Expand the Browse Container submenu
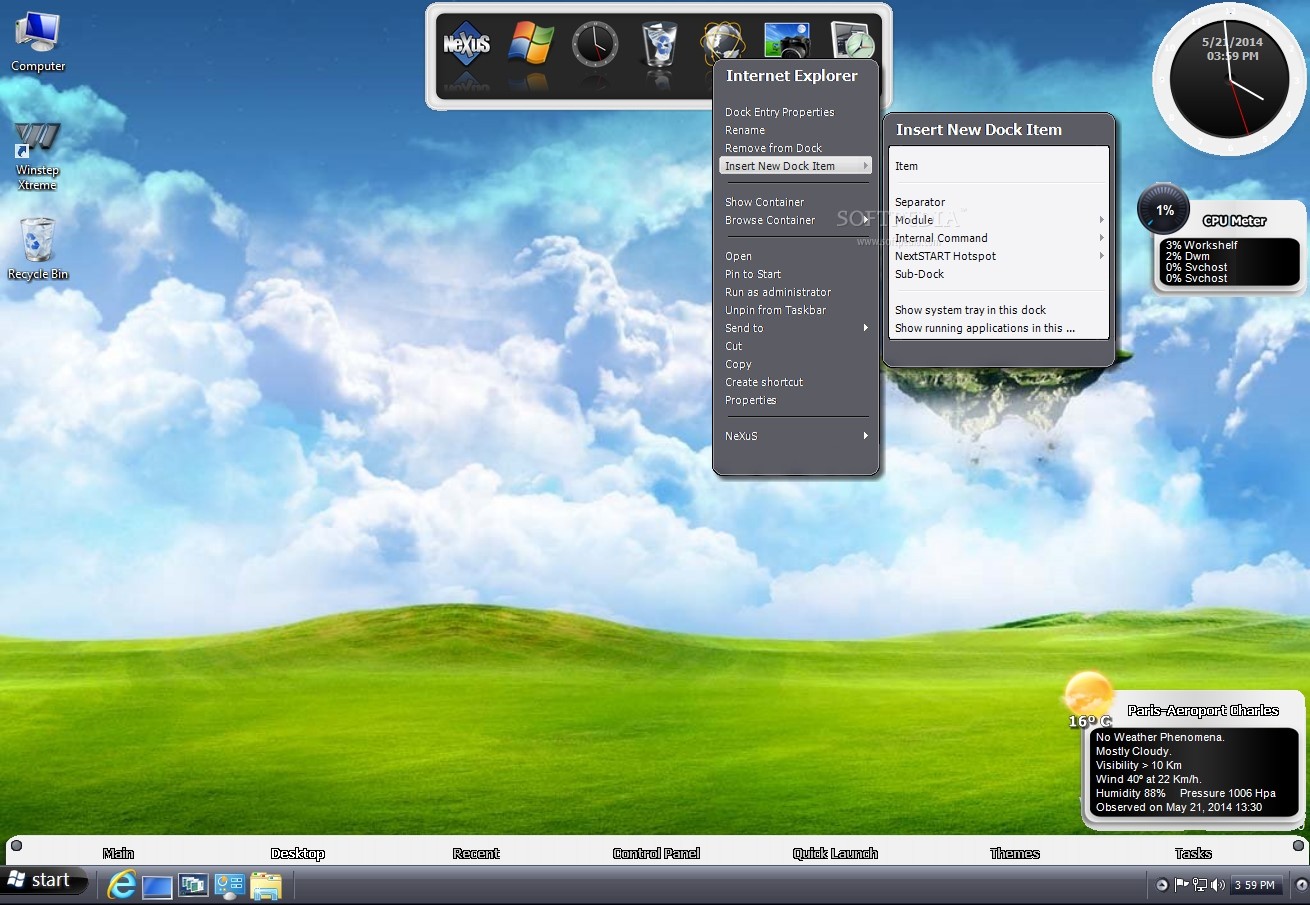The image size is (1310, 905). [795, 220]
